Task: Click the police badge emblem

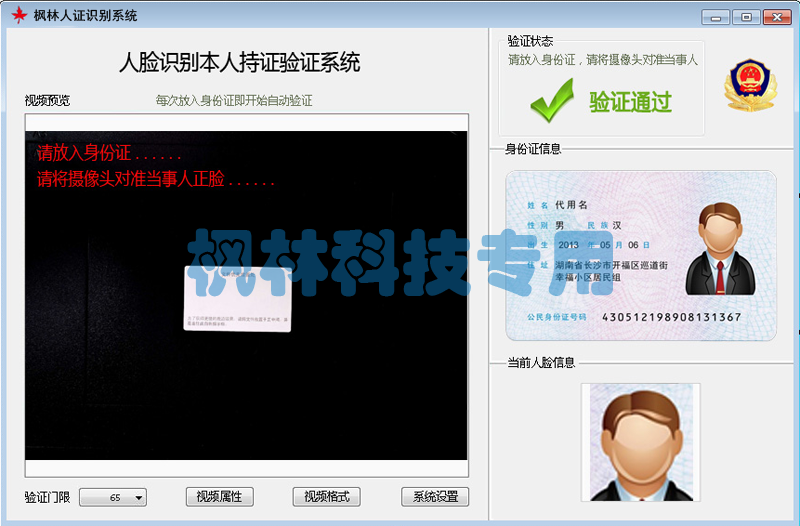Action: point(750,85)
